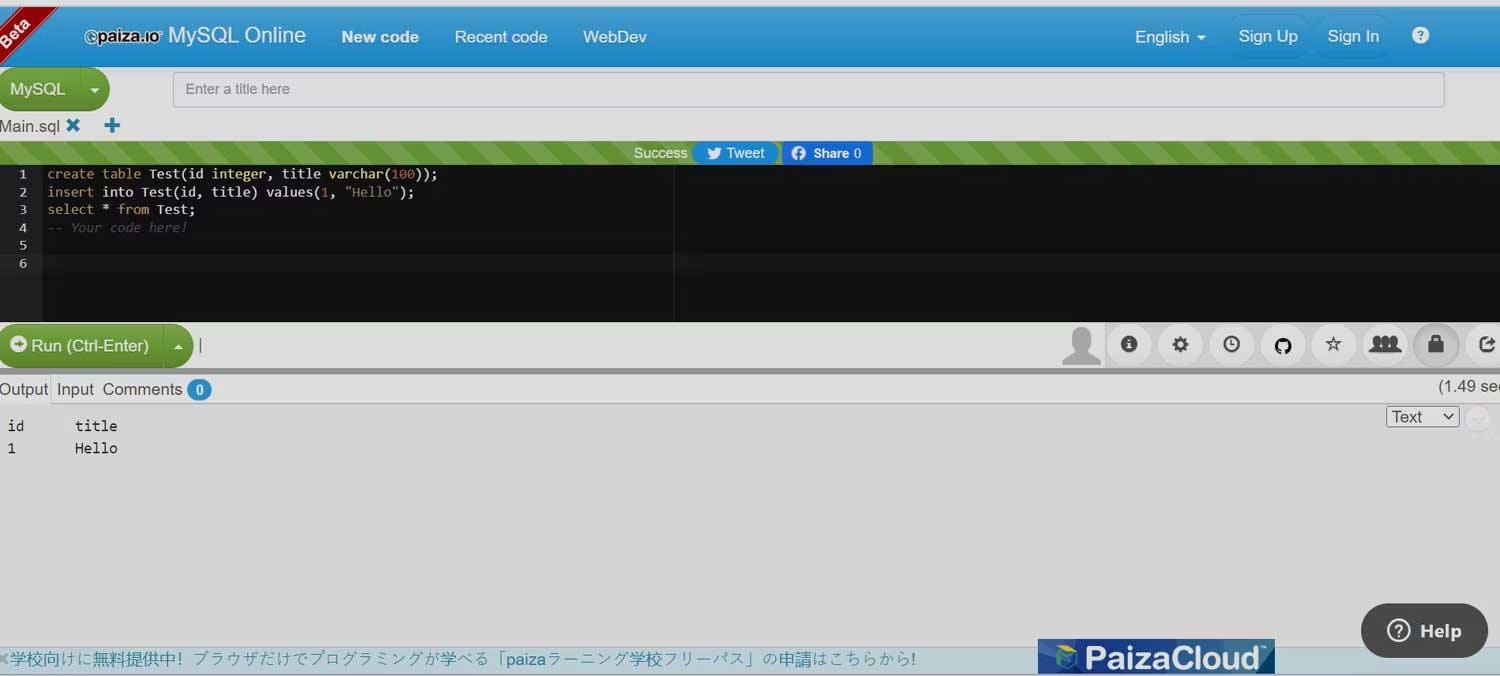Image resolution: width=1500 pixels, height=676 pixels.
Task: Click the PaizaCloud banner image
Action: coord(1156,657)
